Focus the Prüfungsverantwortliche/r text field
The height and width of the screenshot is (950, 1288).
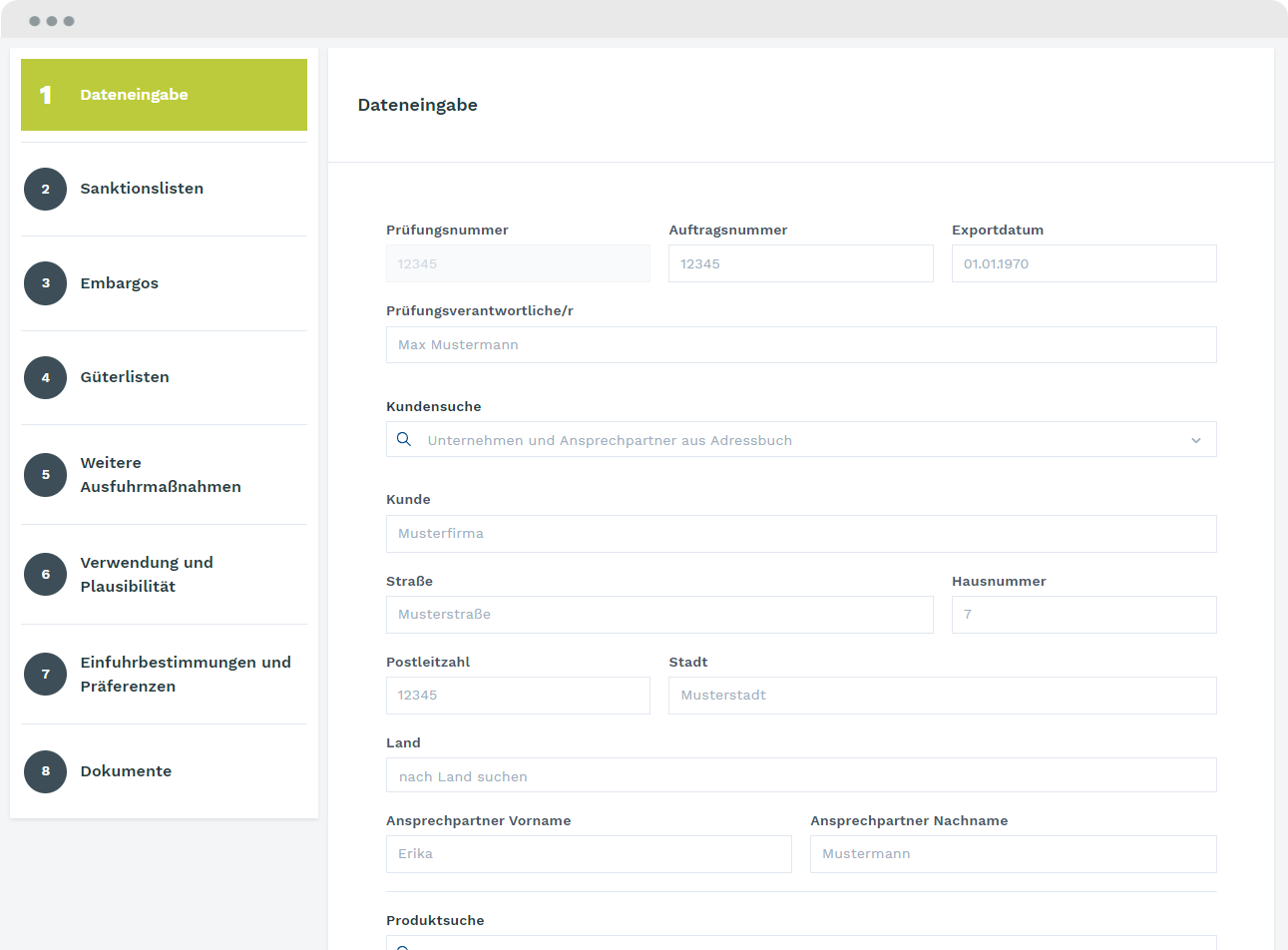click(800, 345)
